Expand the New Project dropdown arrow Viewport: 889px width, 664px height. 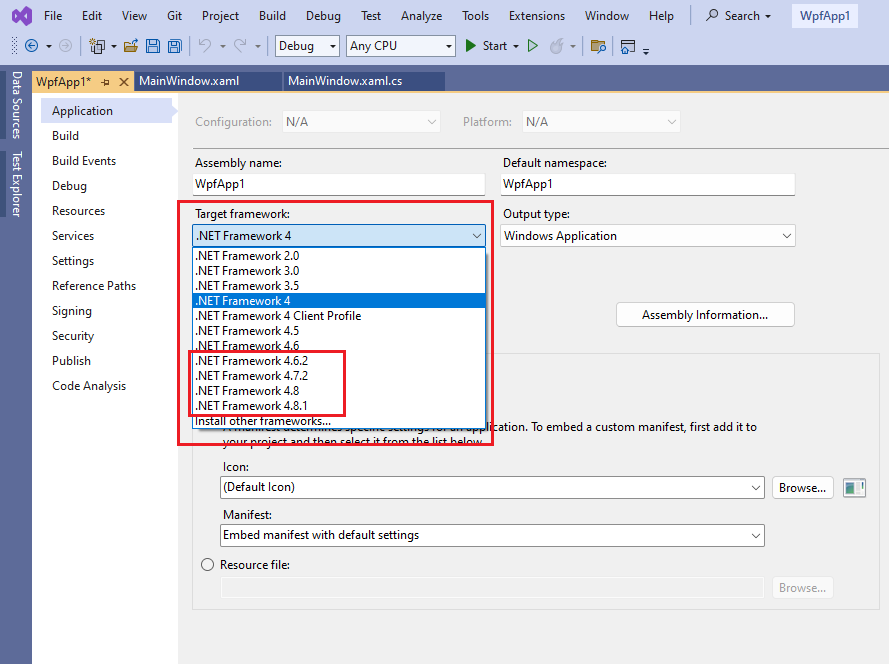(114, 46)
